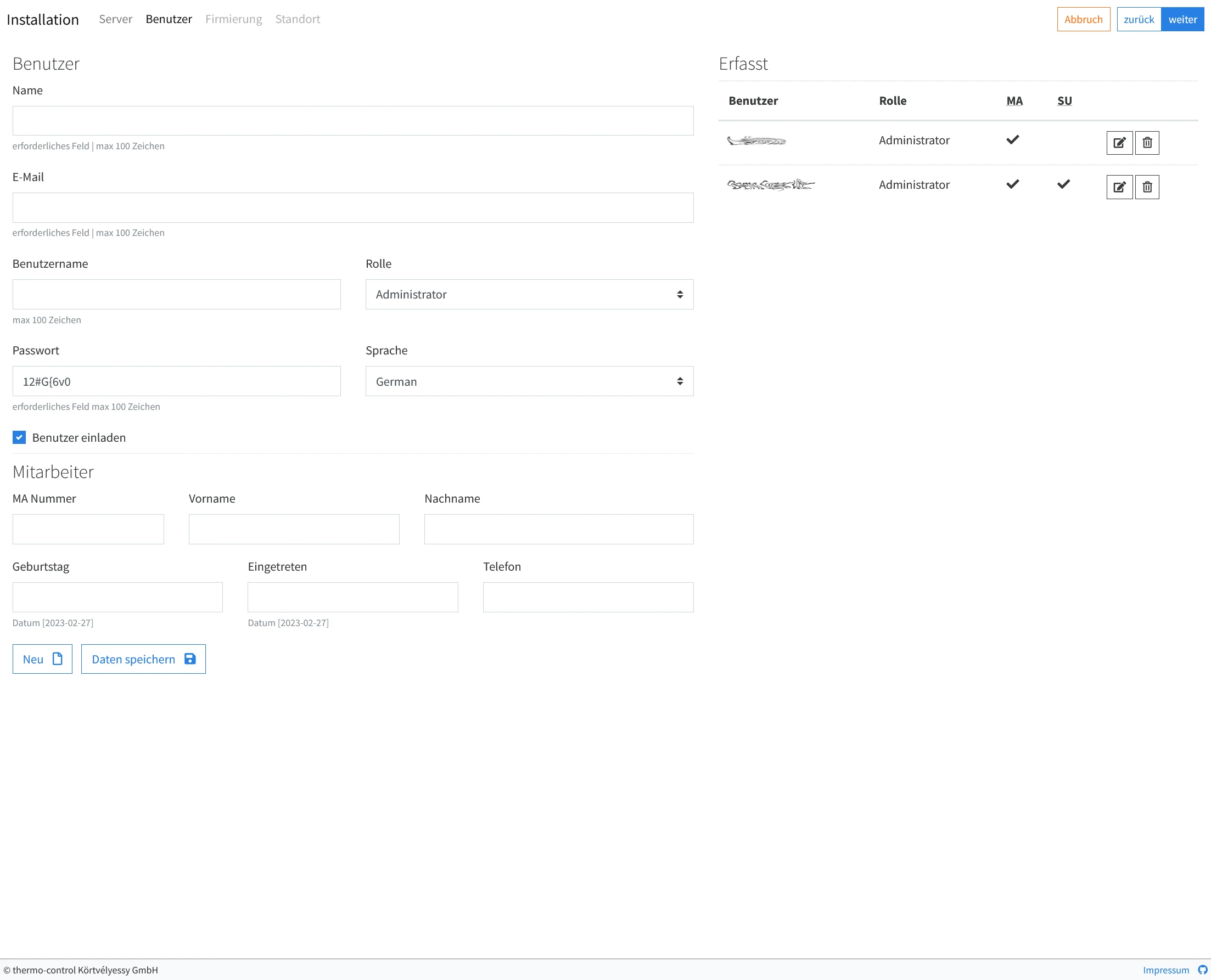The width and height of the screenshot is (1211, 980).
Task: Edit the first Administrator user entry
Action: click(1119, 143)
